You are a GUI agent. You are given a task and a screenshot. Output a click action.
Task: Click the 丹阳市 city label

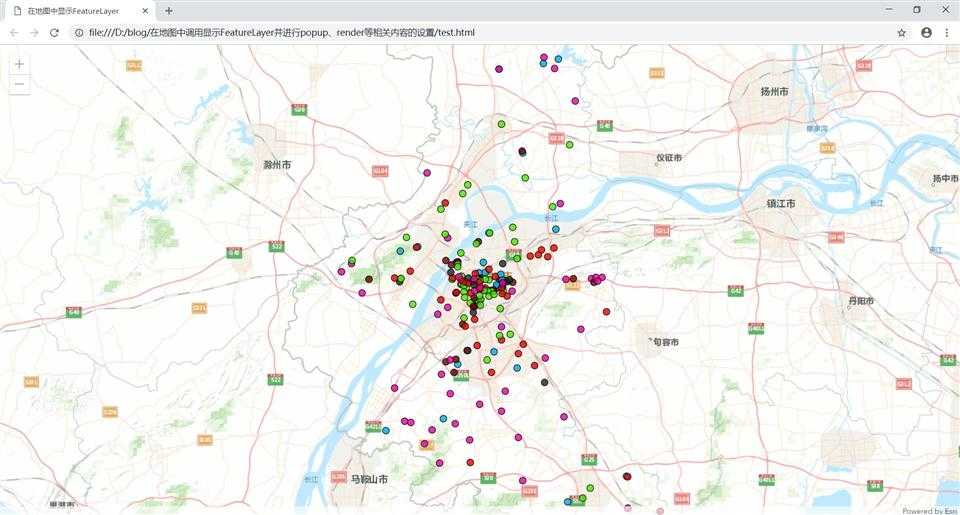point(861,301)
